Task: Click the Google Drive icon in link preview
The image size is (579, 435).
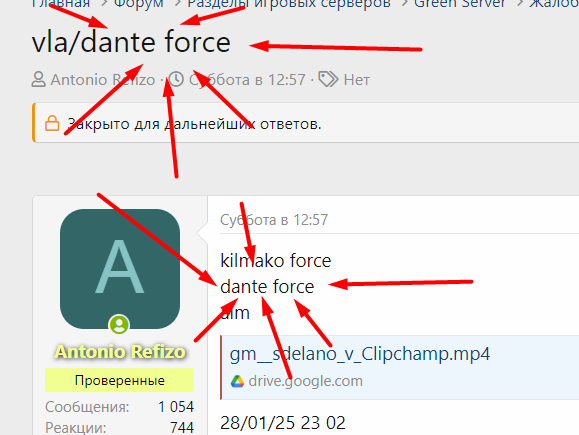Action: pyautogui.click(x=237, y=381)
